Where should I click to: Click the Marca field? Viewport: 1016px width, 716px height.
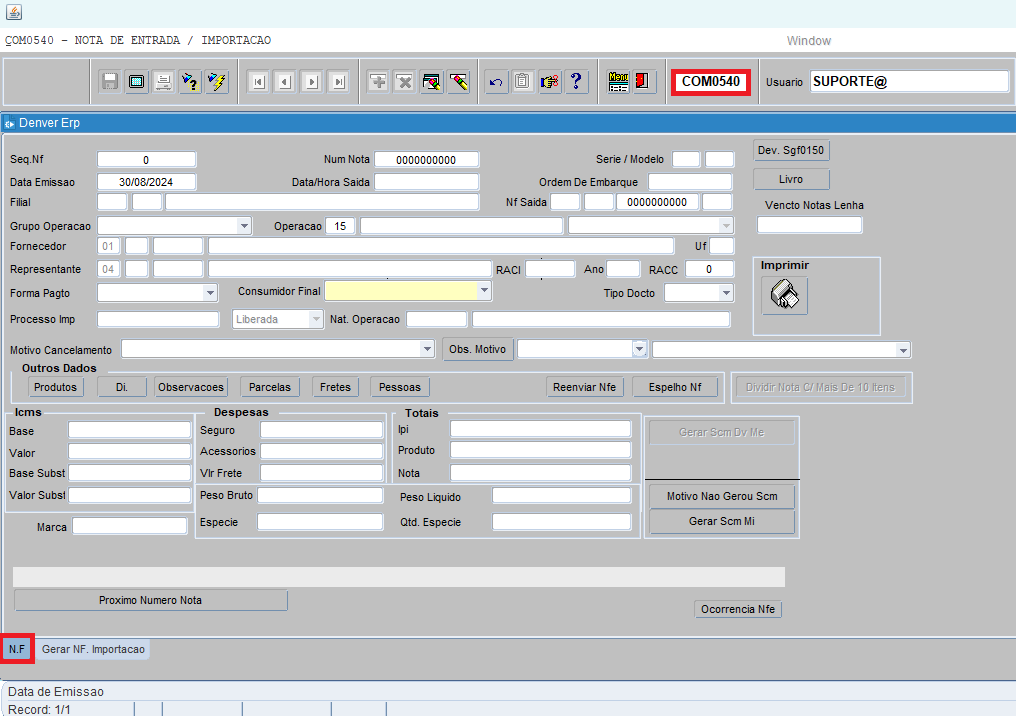(x=130, y=525)
